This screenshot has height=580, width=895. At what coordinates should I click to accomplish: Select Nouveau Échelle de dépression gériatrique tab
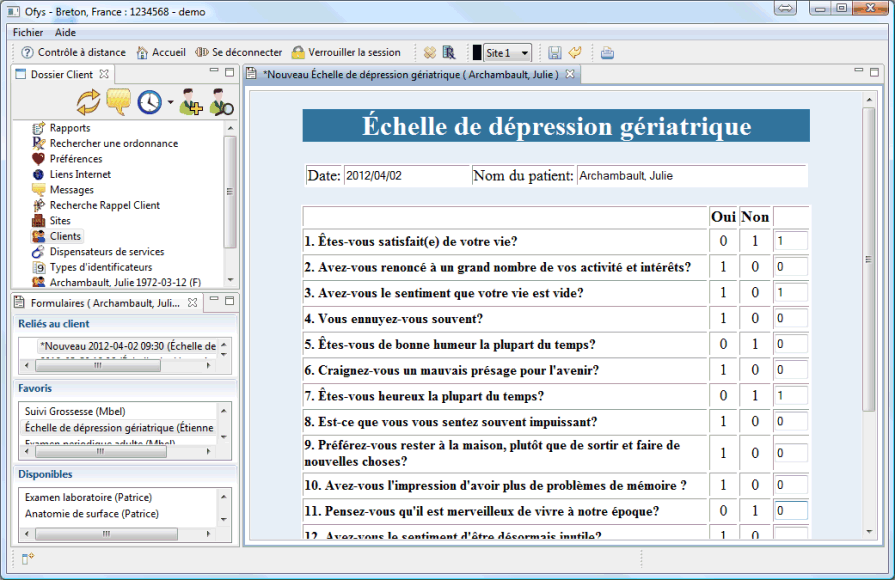(x=410, y=75)
